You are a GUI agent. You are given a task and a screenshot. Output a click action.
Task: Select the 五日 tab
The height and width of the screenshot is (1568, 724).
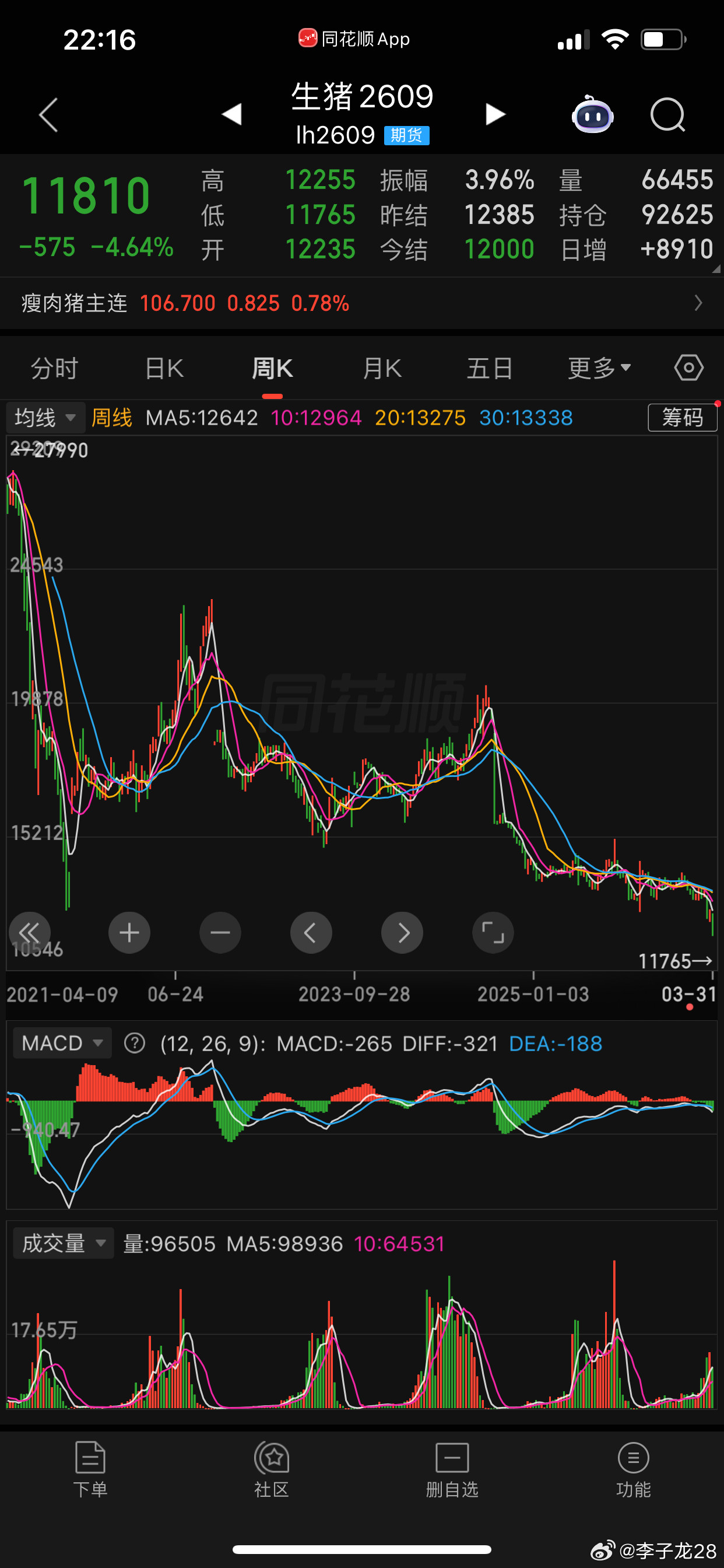(x=490, y=368)
